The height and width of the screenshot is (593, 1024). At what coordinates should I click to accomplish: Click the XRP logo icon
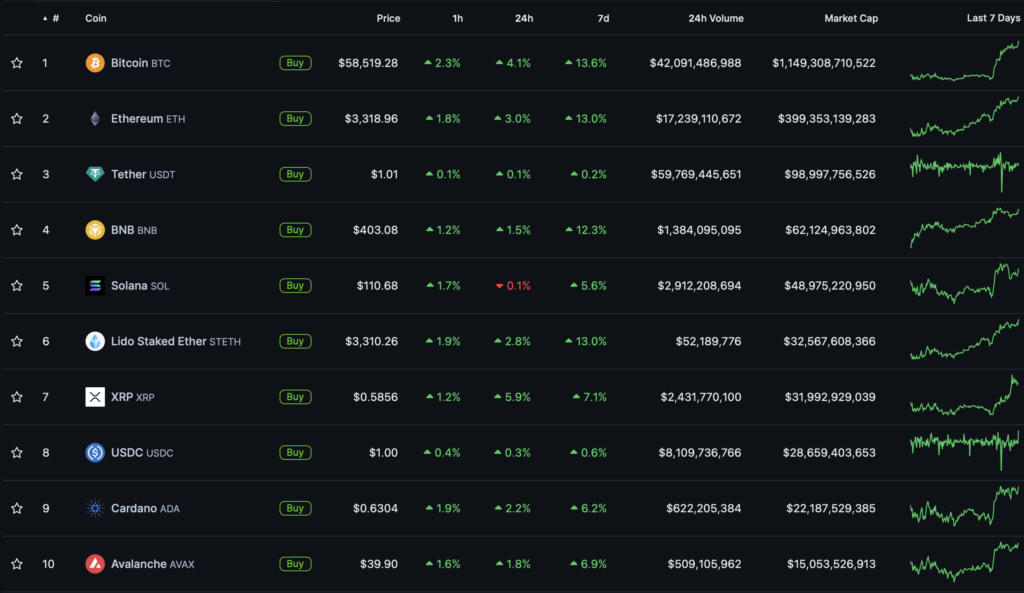(x=95, y=397)
